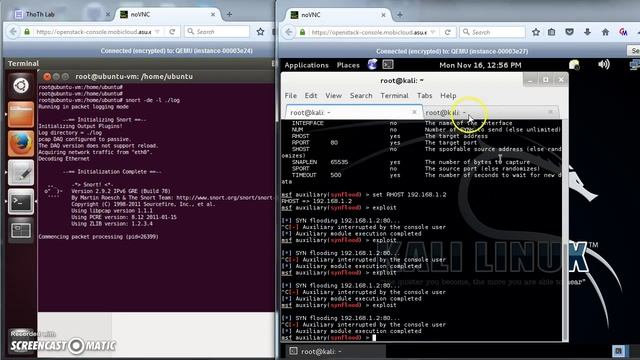The height and width of the screenshot is (360, 640).
Task: Open Help menu in Kali terminal
Action: 448,96
